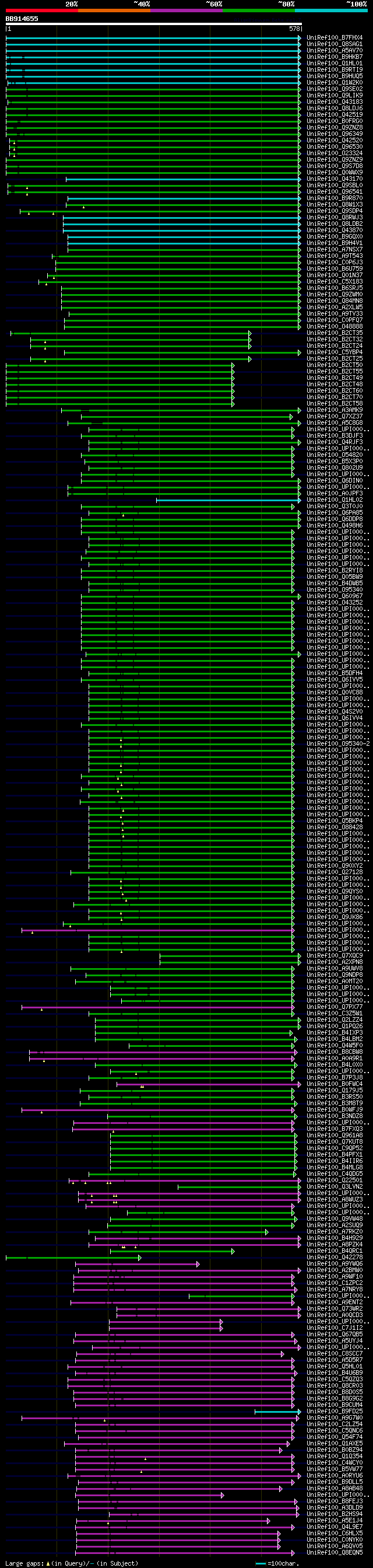This screenshot has height=1568, width=373.
Task: Select the UniRef100_C5X183 label
Action: coord(335,281)
